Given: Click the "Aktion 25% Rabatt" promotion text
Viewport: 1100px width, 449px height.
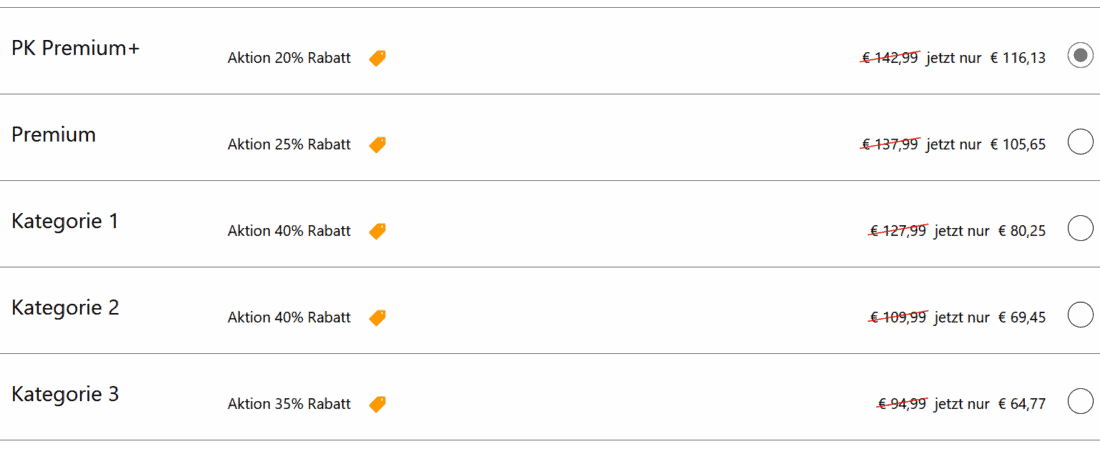Looking at the screenshot, I should pos(289,145).
